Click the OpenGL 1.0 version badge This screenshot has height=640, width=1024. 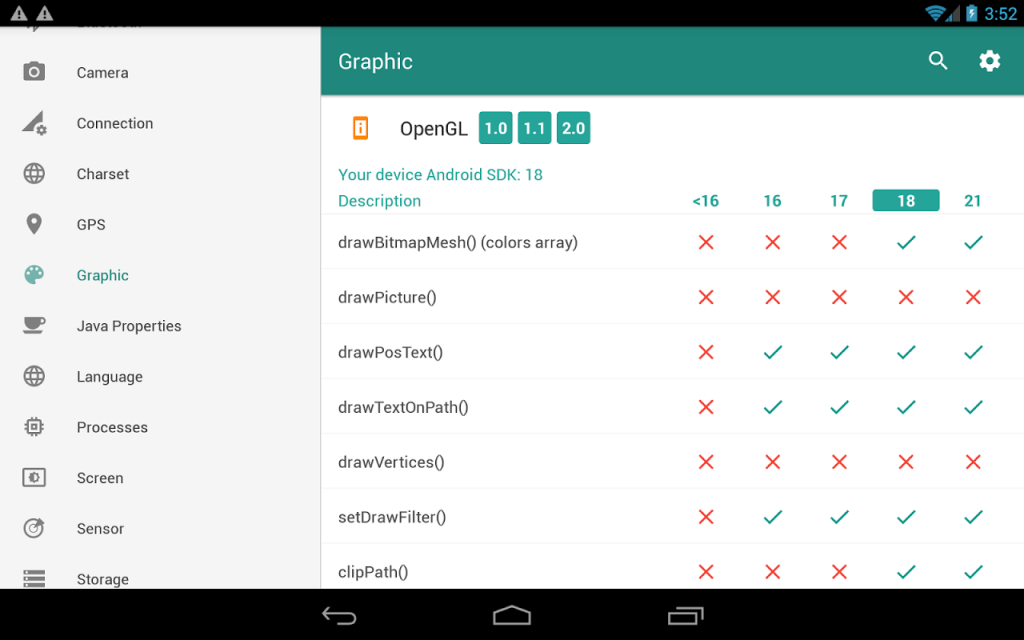496,128
